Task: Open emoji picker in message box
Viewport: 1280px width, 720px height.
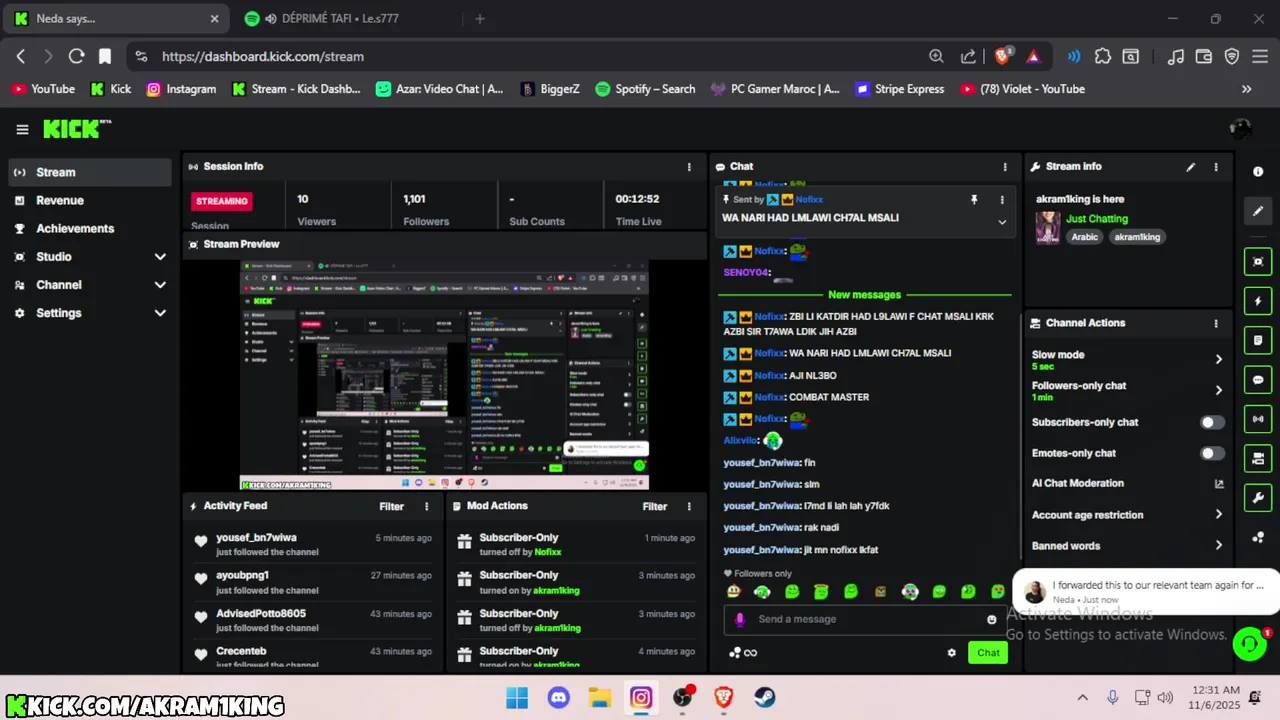Action: (x=992, y=619)
